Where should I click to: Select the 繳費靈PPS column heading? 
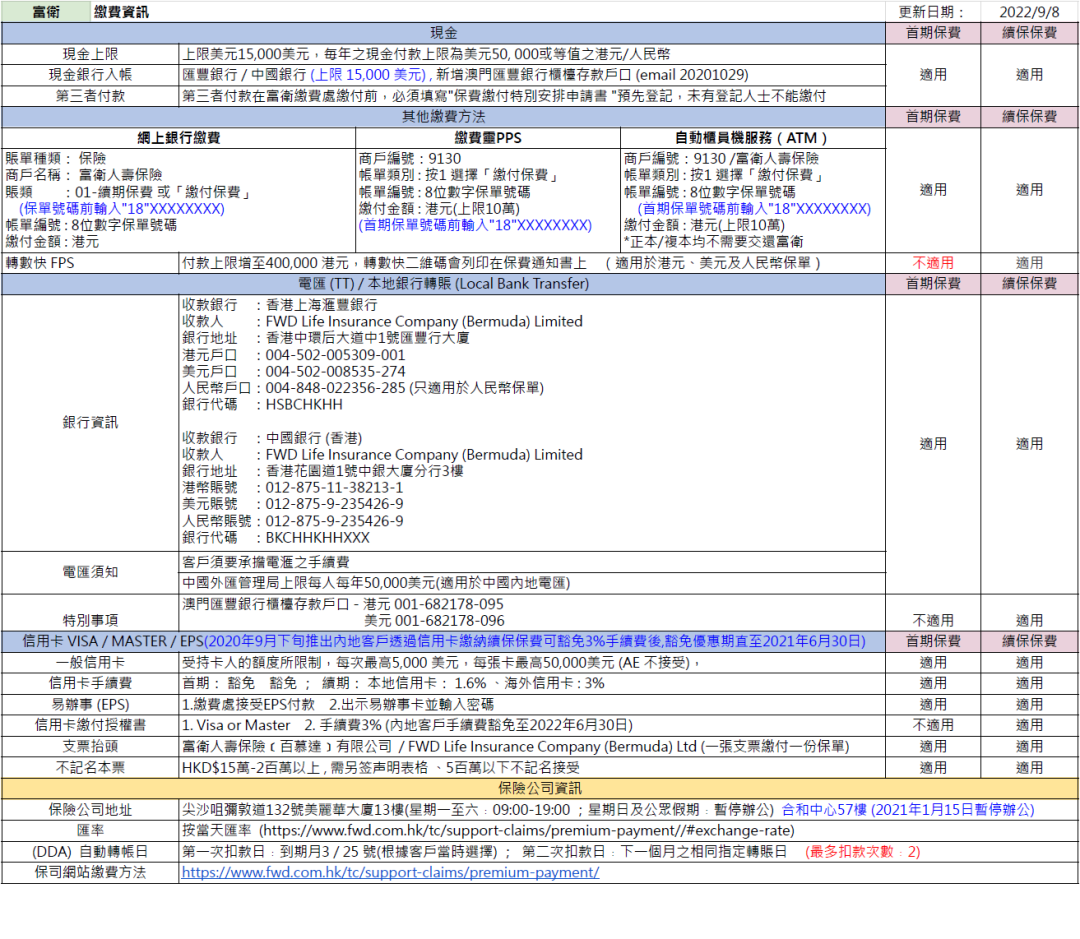[488, 138]
